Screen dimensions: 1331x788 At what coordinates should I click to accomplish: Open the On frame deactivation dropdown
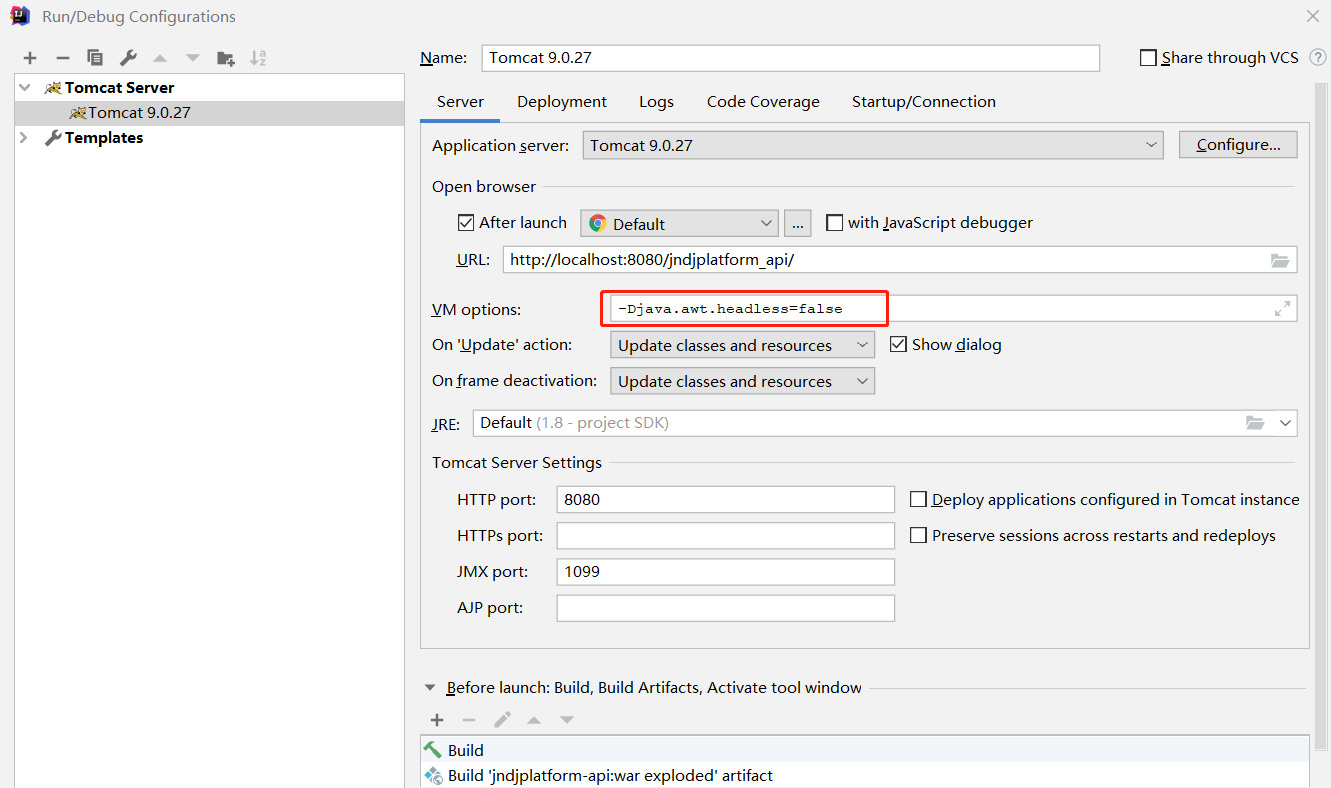click(x=742, y=381)
